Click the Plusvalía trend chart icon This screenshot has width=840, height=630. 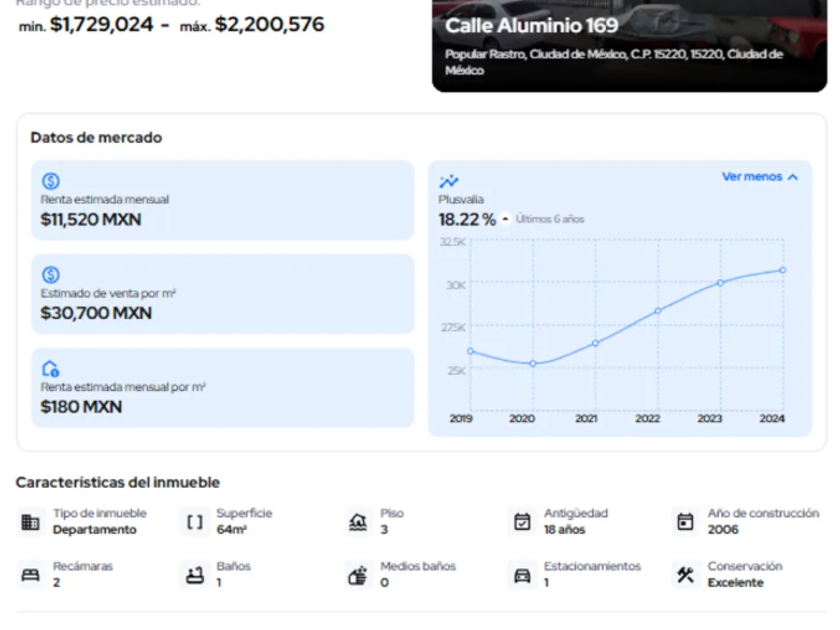449,181
